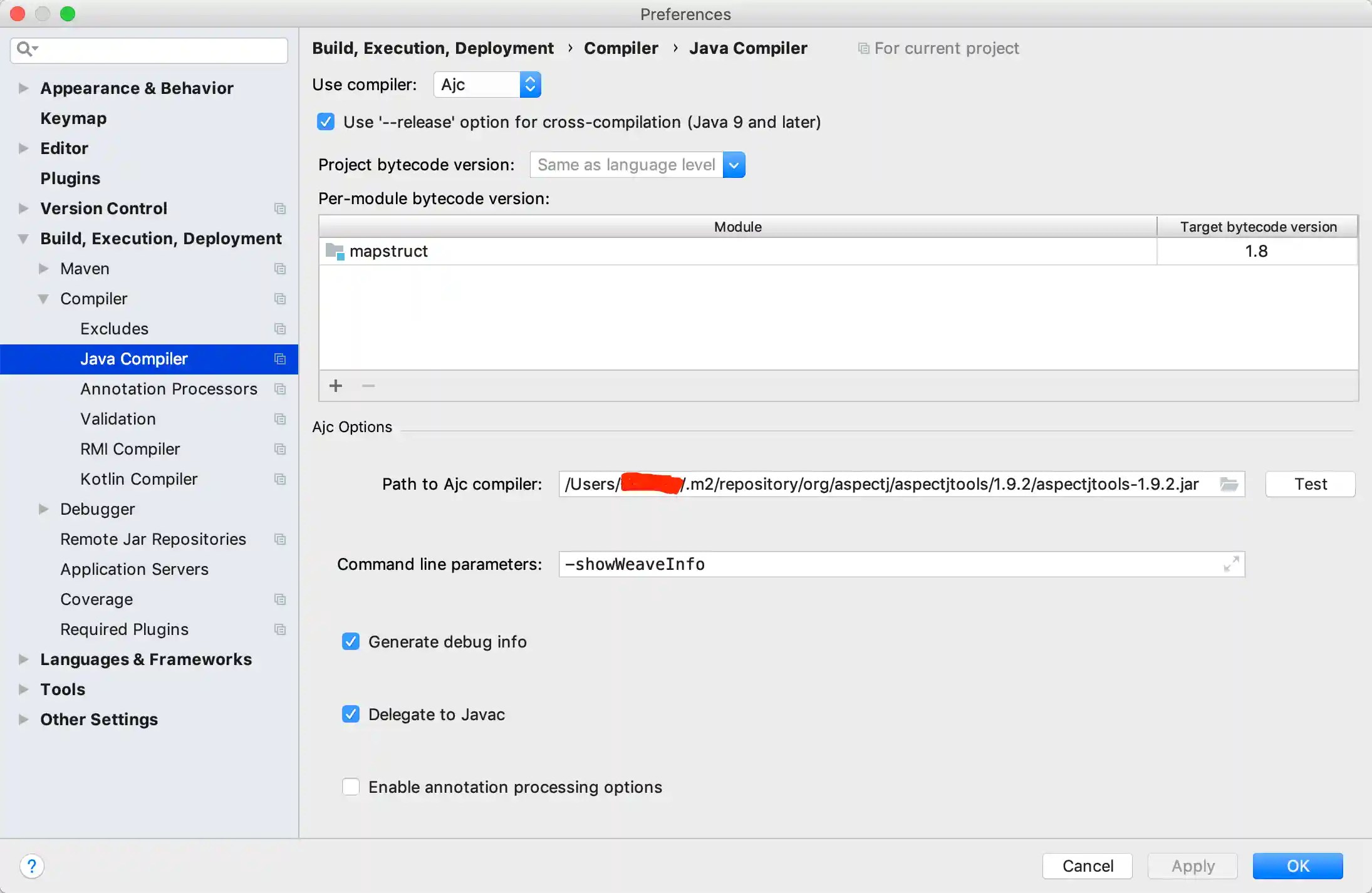The width and height of the screenshot is (1372, 893).
Task: Click project-level icon beside Annotation Processors
Action: (x=280, y=389)
